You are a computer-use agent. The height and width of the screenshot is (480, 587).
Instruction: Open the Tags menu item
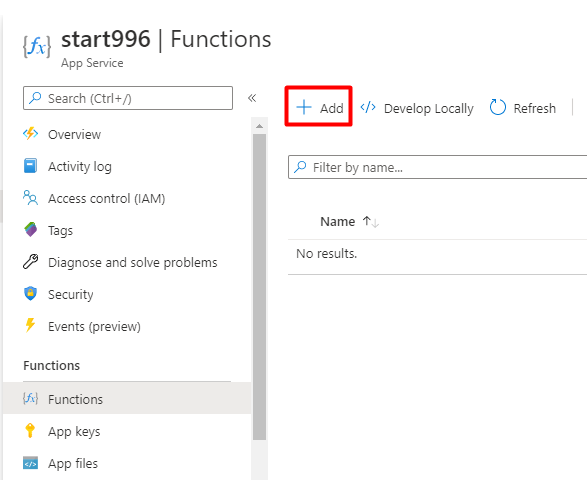tap(127, 230)
